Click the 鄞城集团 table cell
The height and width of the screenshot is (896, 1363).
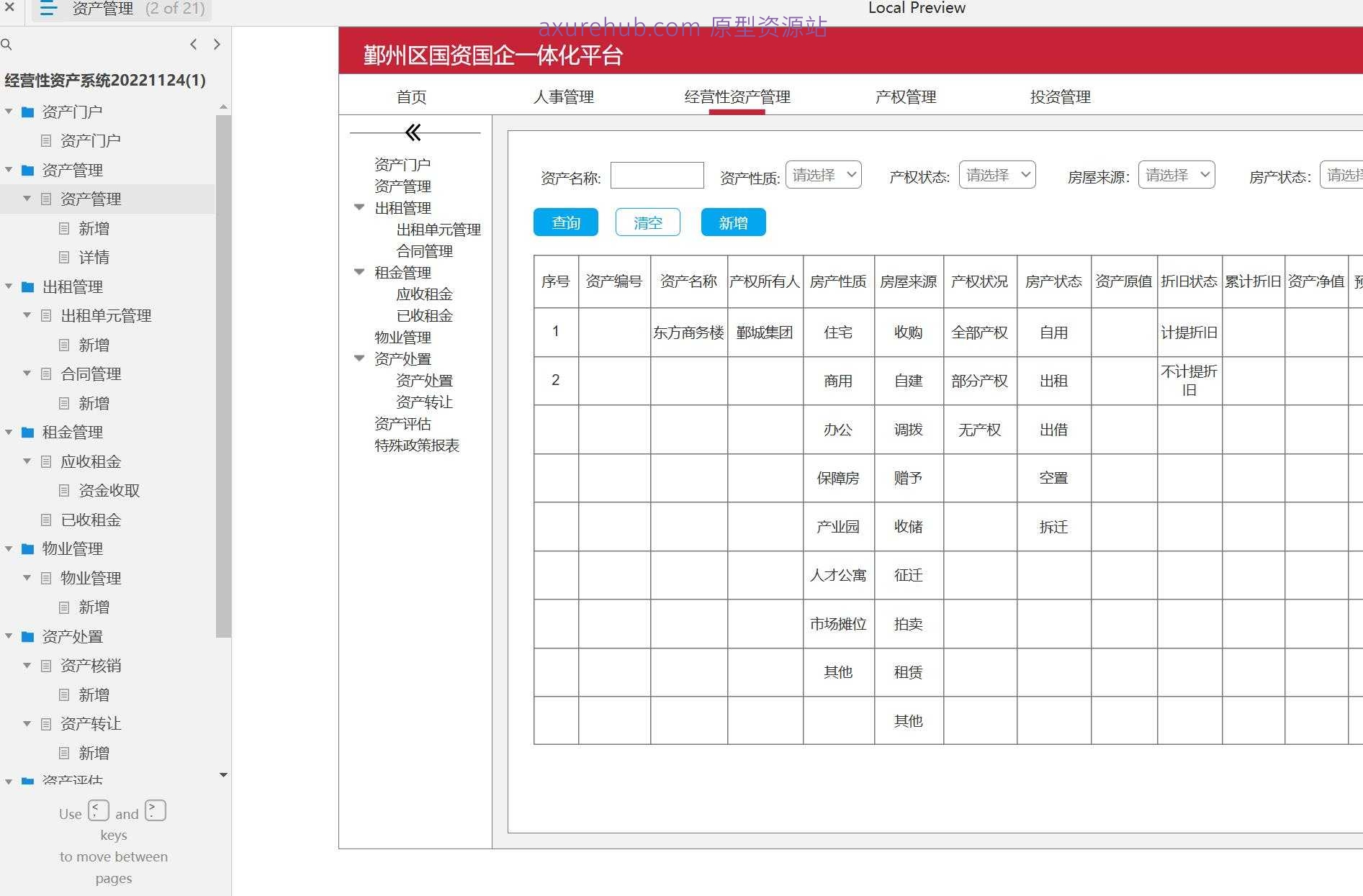tap(765, 332)
